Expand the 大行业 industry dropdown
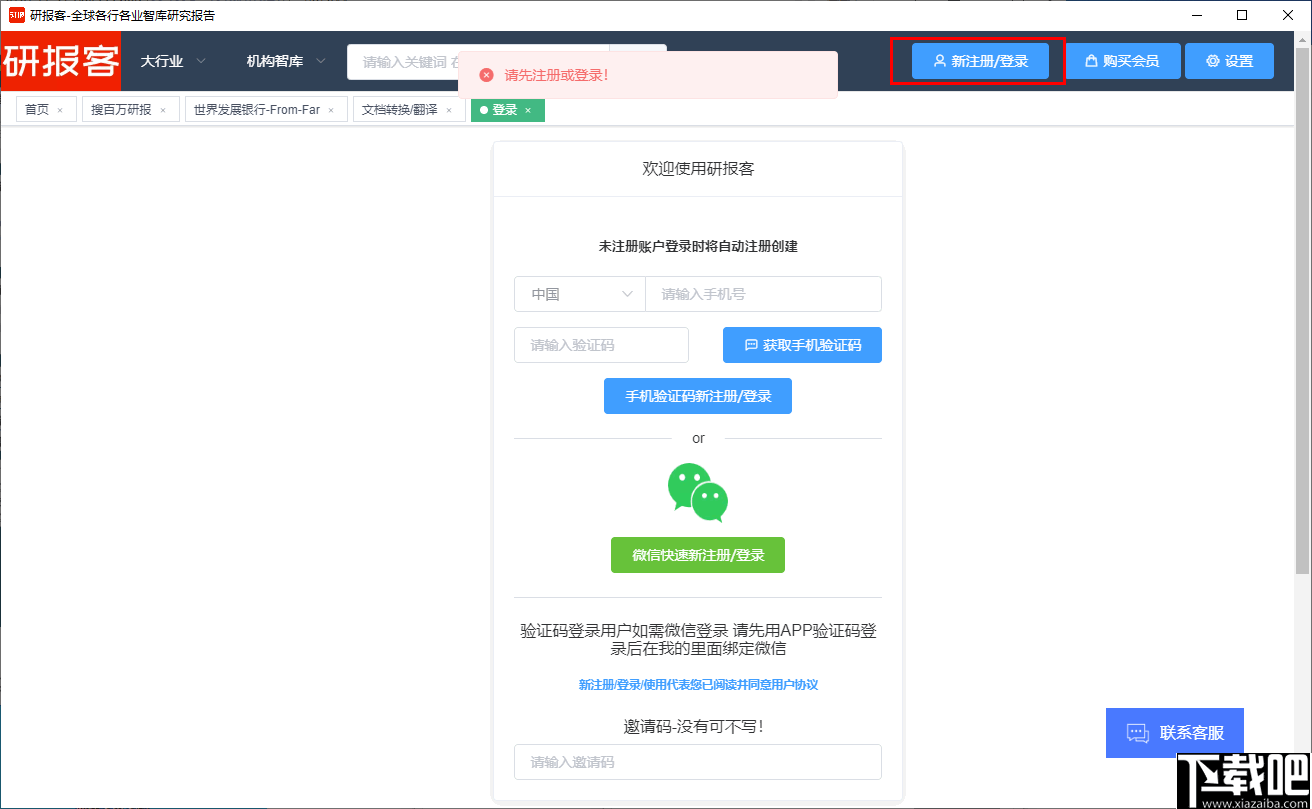The image size is (1312, 809). [x=170, y=60]
